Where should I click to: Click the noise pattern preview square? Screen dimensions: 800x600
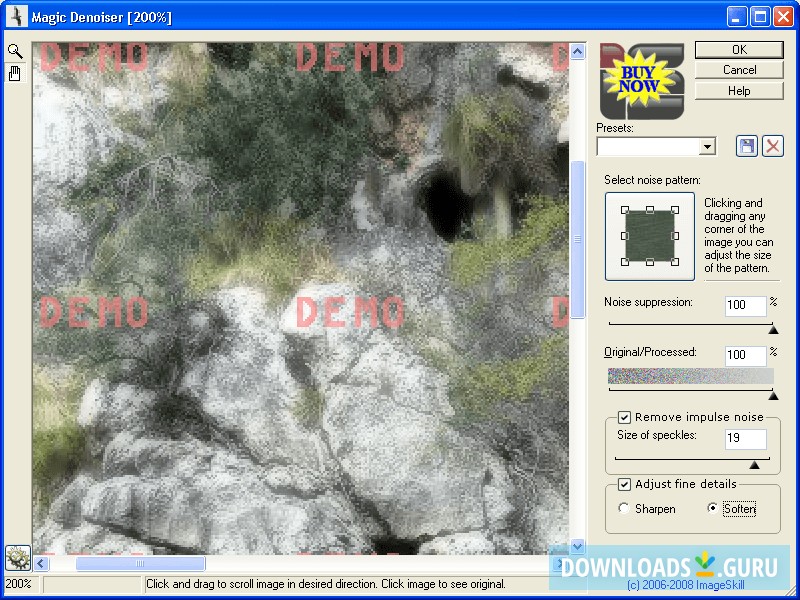648,235
